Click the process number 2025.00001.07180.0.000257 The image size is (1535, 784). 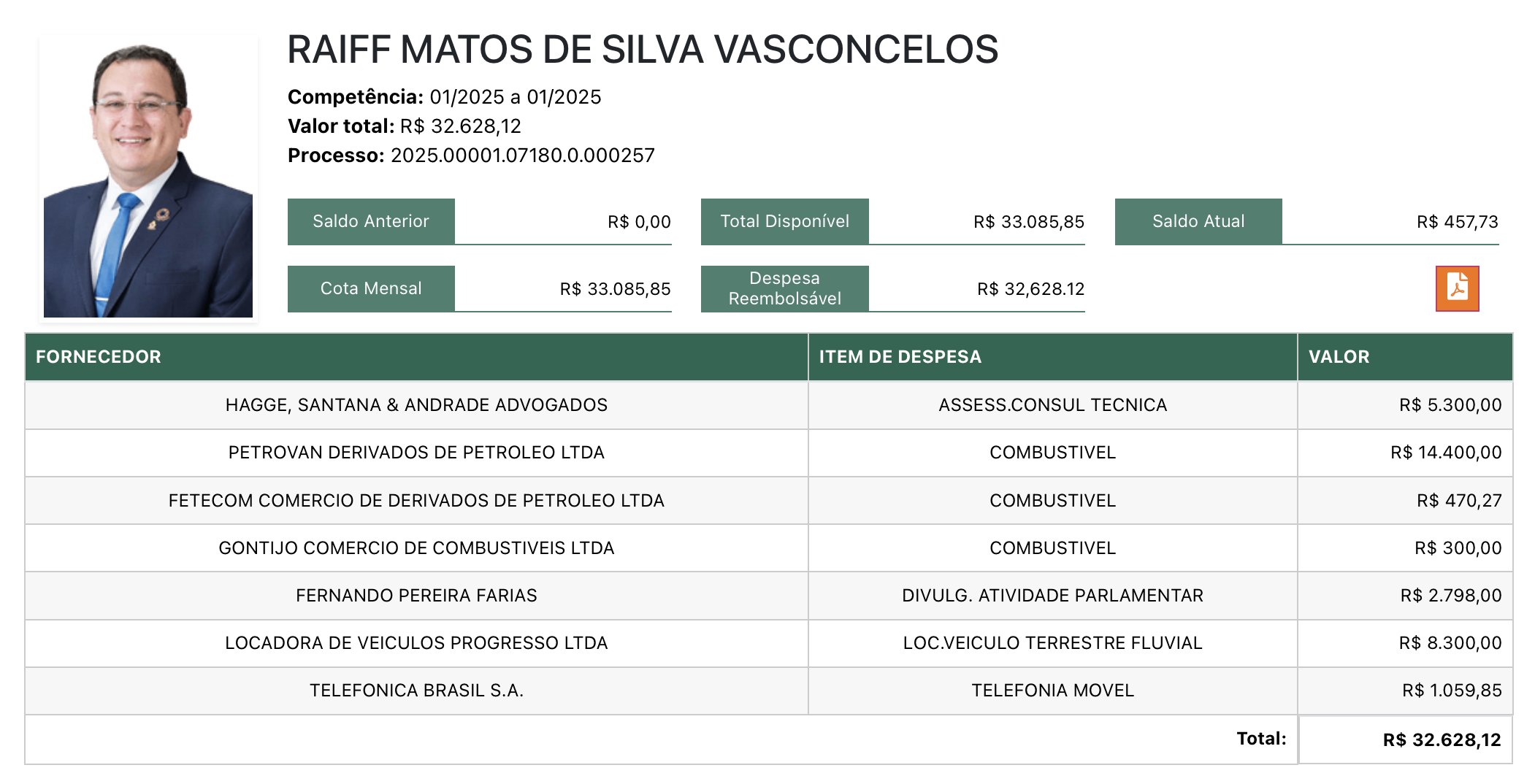[x=522, y=155]
